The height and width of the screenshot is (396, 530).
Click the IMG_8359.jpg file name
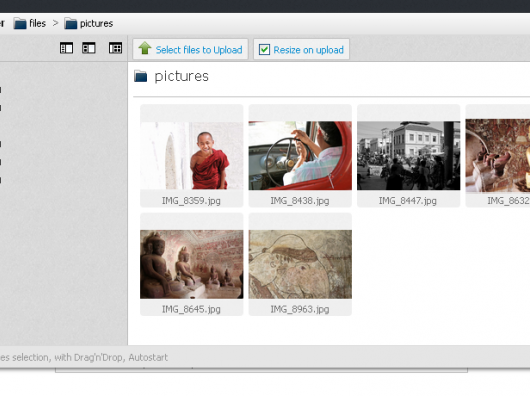pos(191,201)
